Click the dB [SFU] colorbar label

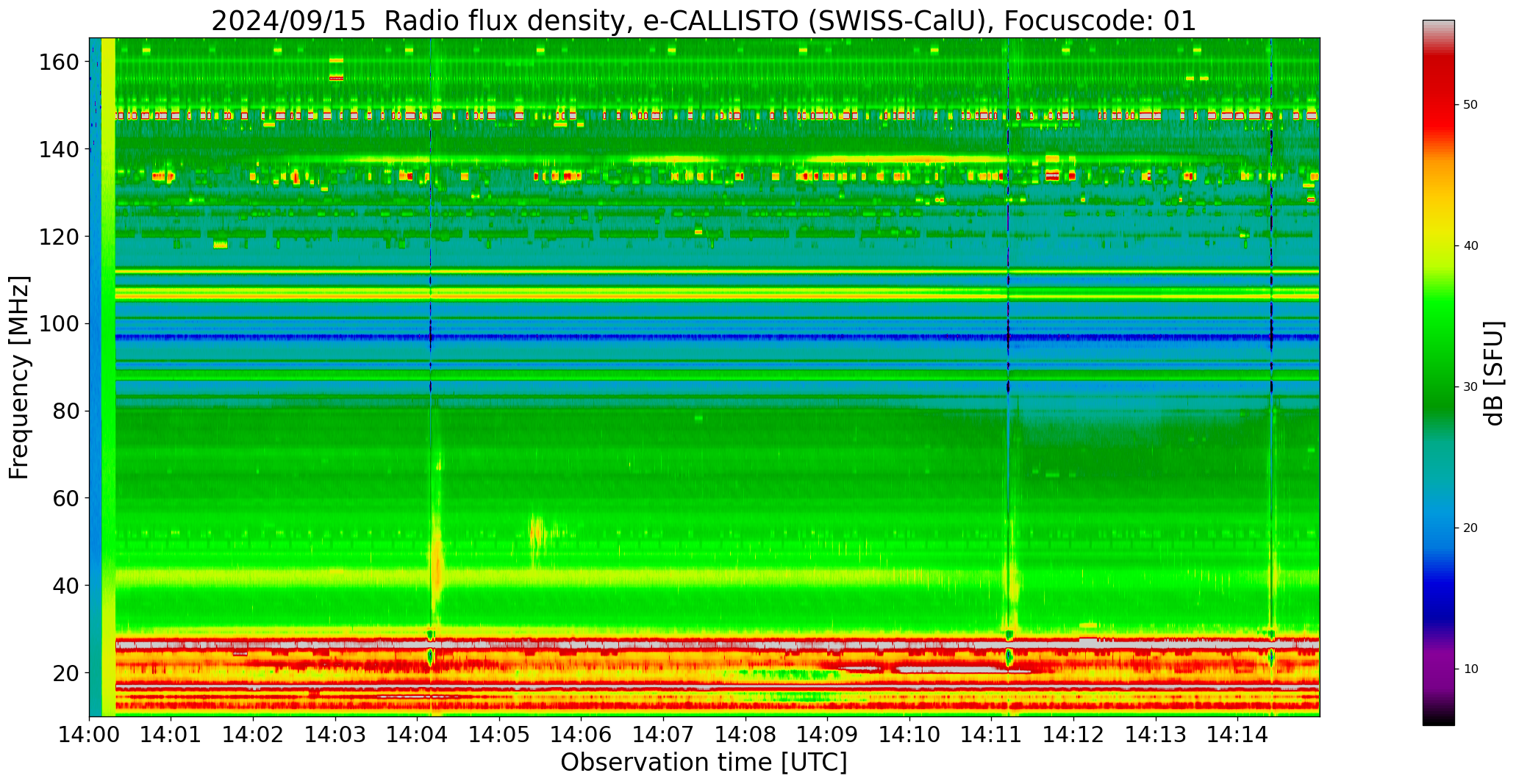pyautogui.click(x=1495, y=373)
